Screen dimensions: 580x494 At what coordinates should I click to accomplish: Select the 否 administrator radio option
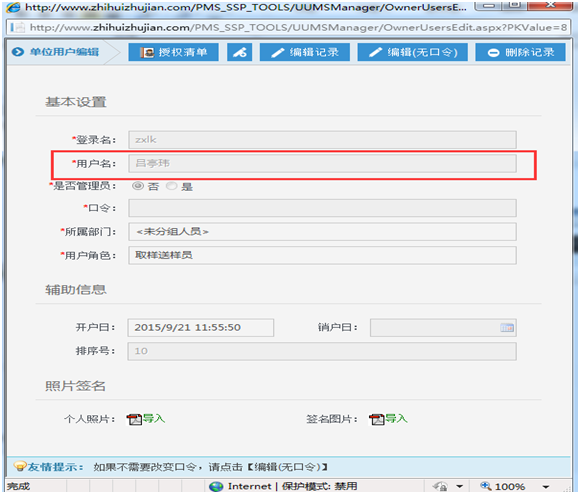[138, 186]
